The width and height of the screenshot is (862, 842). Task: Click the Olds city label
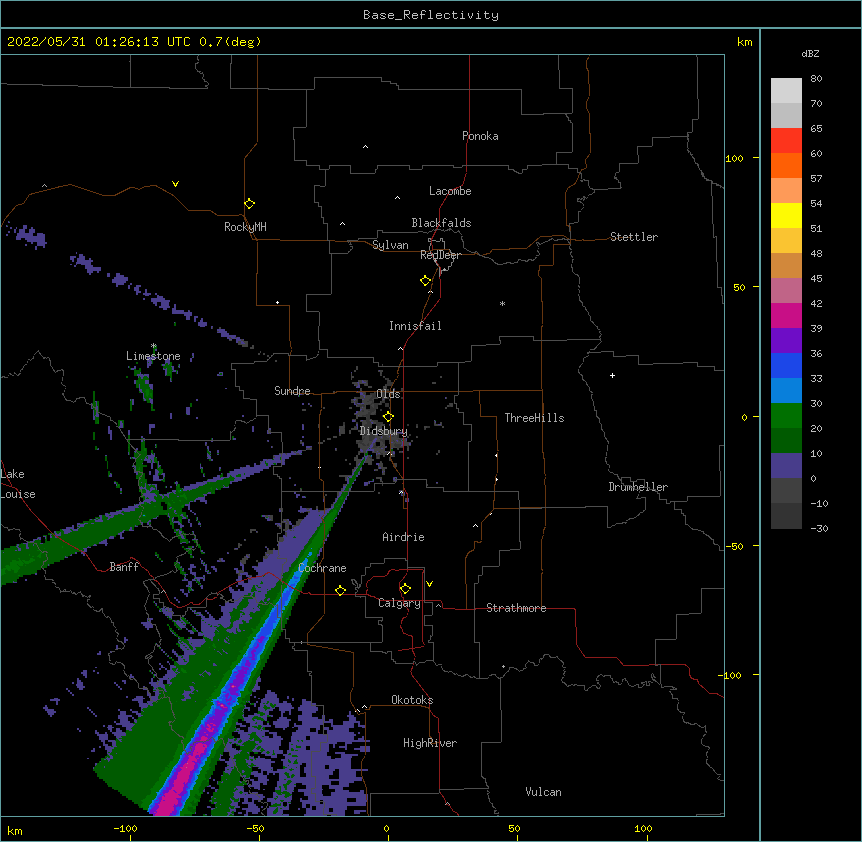pyautogui.click(x=388, y=394)
